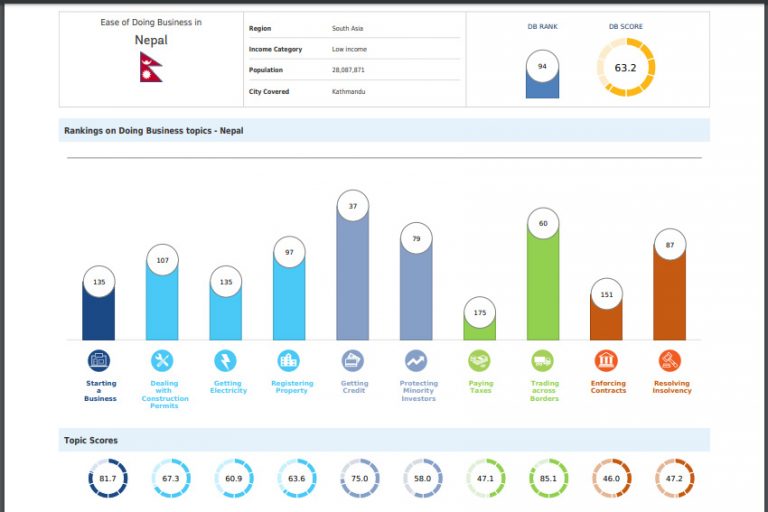Select the Dealing with Construction Permits icon

[x=162, y=361]
